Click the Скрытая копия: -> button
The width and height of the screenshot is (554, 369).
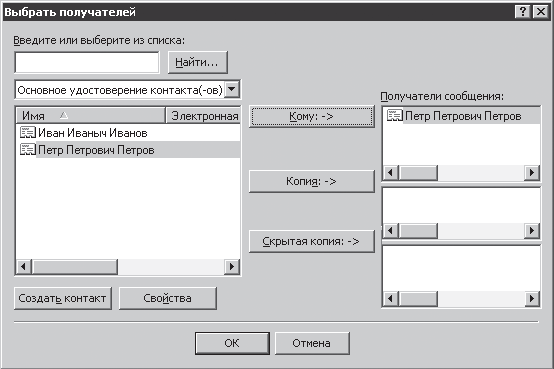pyautogui.click(x=312, y=241)
